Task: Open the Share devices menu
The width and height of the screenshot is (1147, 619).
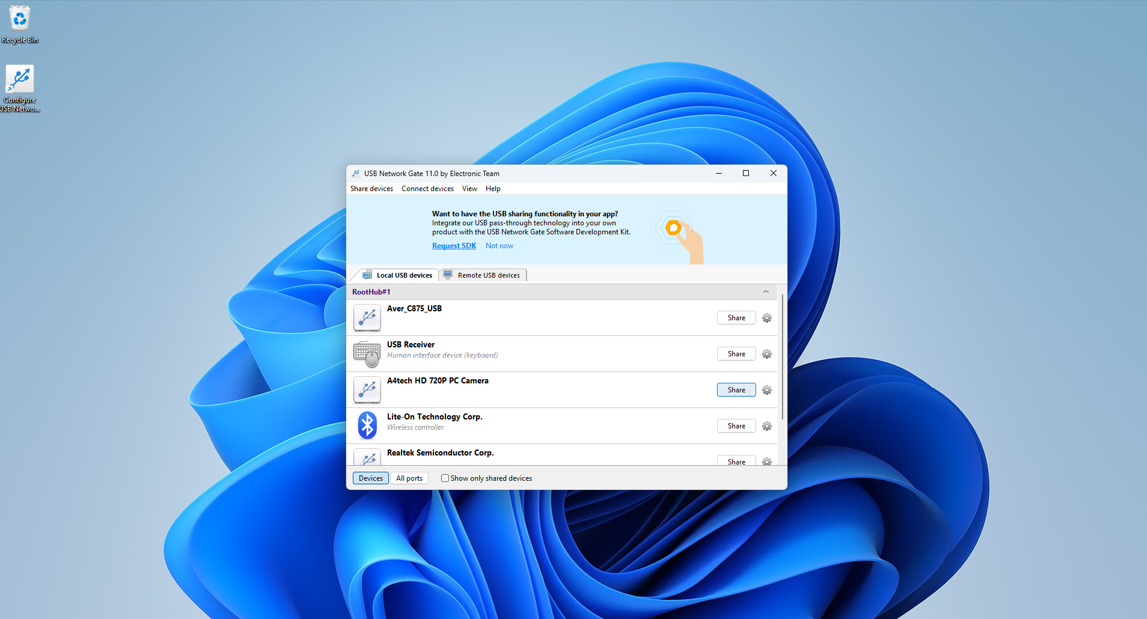Action: (x=372, y=189)
